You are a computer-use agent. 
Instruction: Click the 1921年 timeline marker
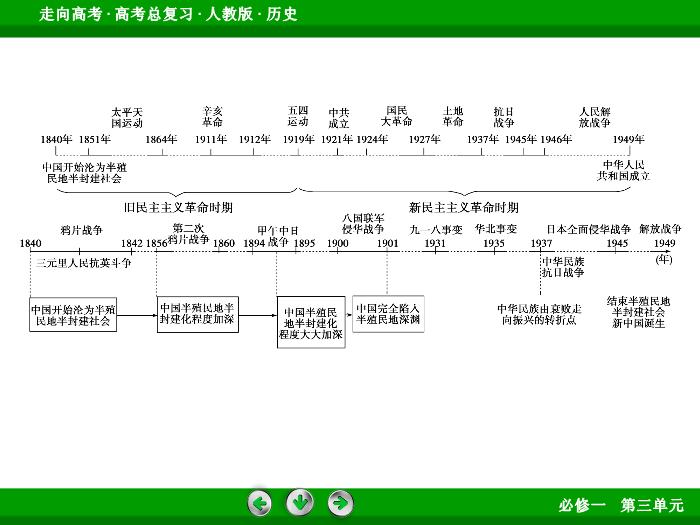[x=337, y=139]
